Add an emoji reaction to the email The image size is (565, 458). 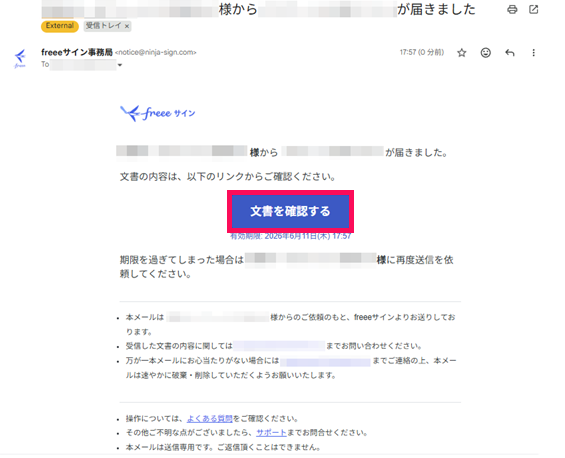click(x=486, y=53)
